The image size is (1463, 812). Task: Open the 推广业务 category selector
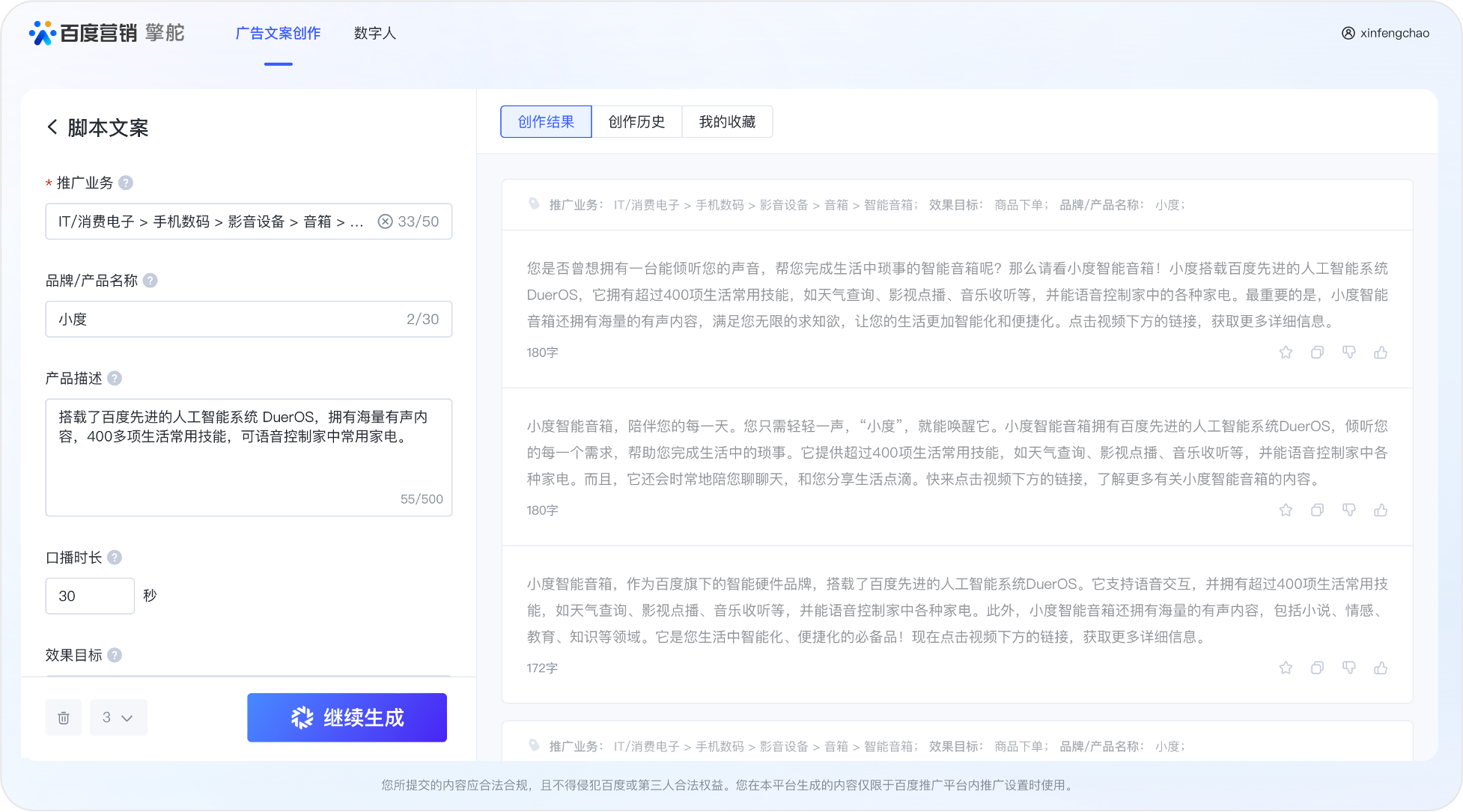pyautogui.click(x=249, y=222)
